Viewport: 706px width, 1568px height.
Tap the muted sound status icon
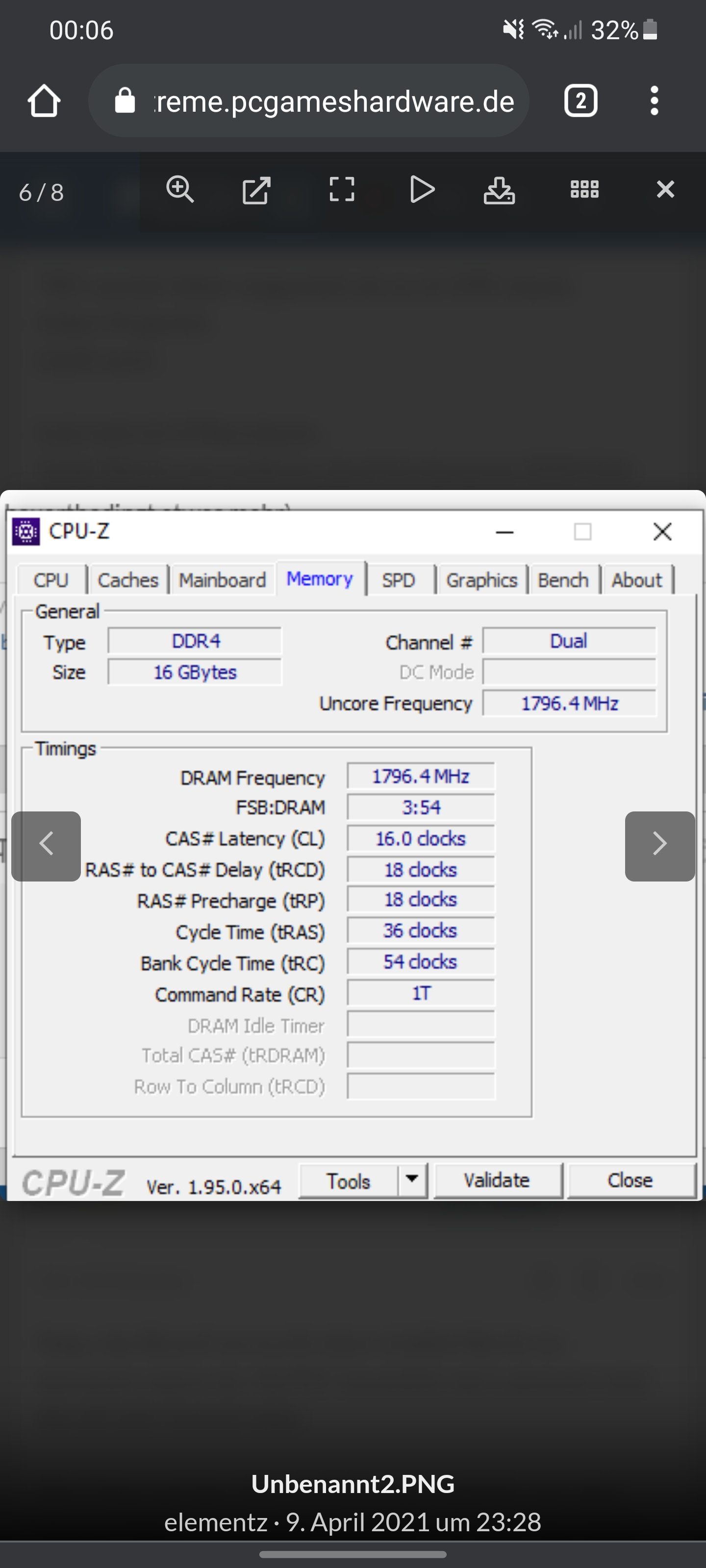pos(513,28)
